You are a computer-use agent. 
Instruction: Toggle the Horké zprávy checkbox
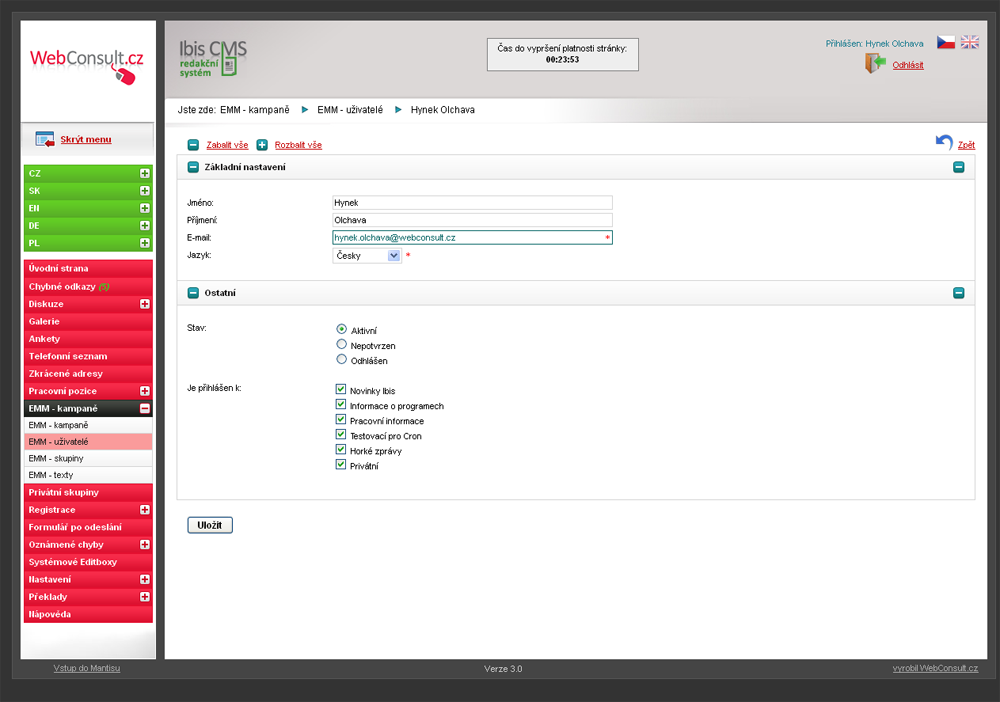pyautogui.click(x=341, y=450)
